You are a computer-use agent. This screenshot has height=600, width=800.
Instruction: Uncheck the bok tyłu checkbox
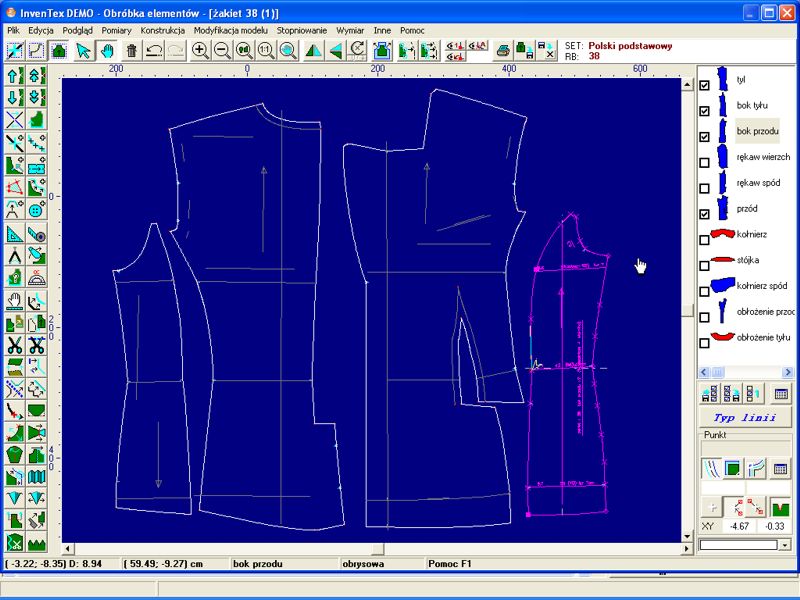[x=705, y=111]
